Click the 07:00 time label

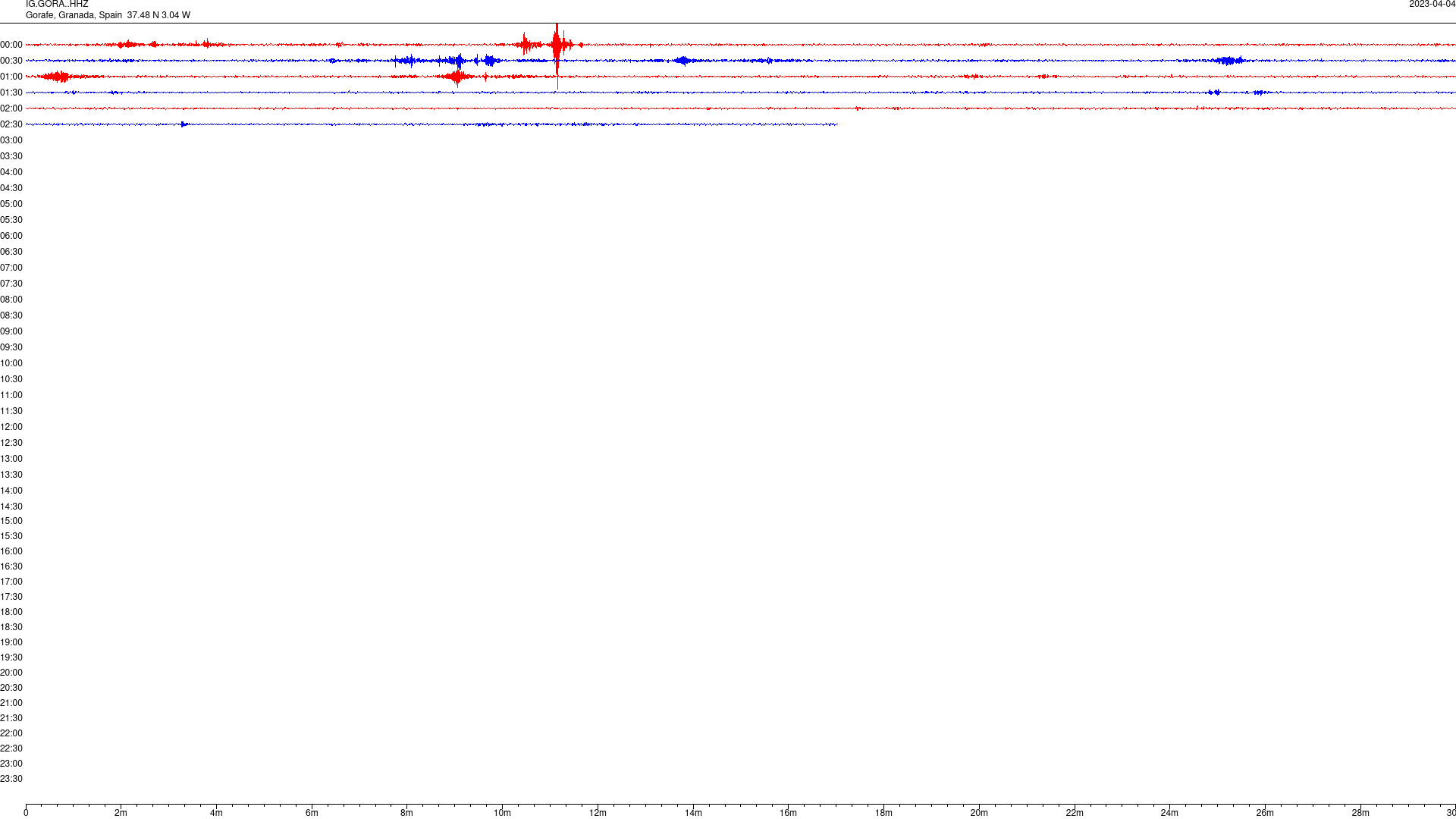11,268
